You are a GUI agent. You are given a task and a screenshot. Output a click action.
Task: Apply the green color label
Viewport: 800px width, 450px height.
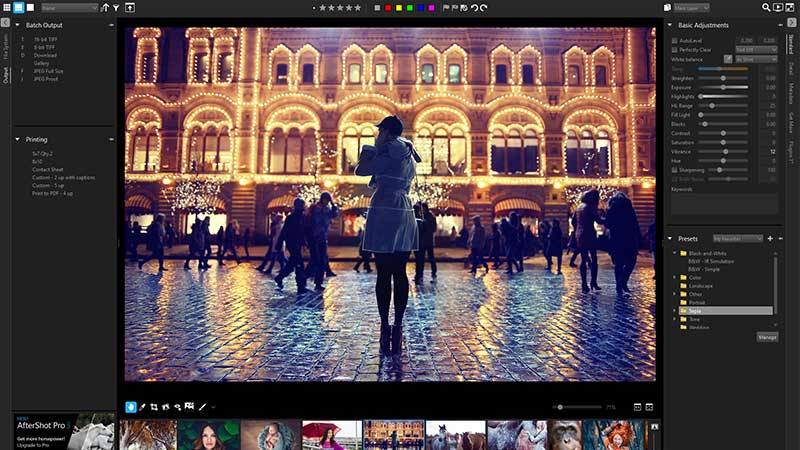410,8
